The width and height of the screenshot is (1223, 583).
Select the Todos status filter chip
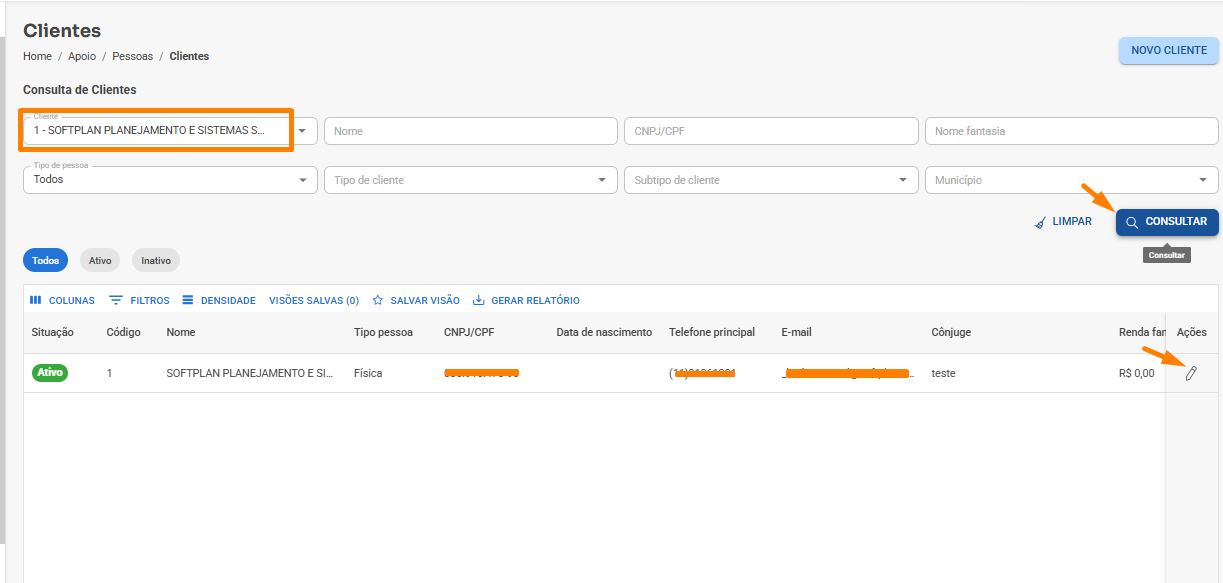pos(45,260)
